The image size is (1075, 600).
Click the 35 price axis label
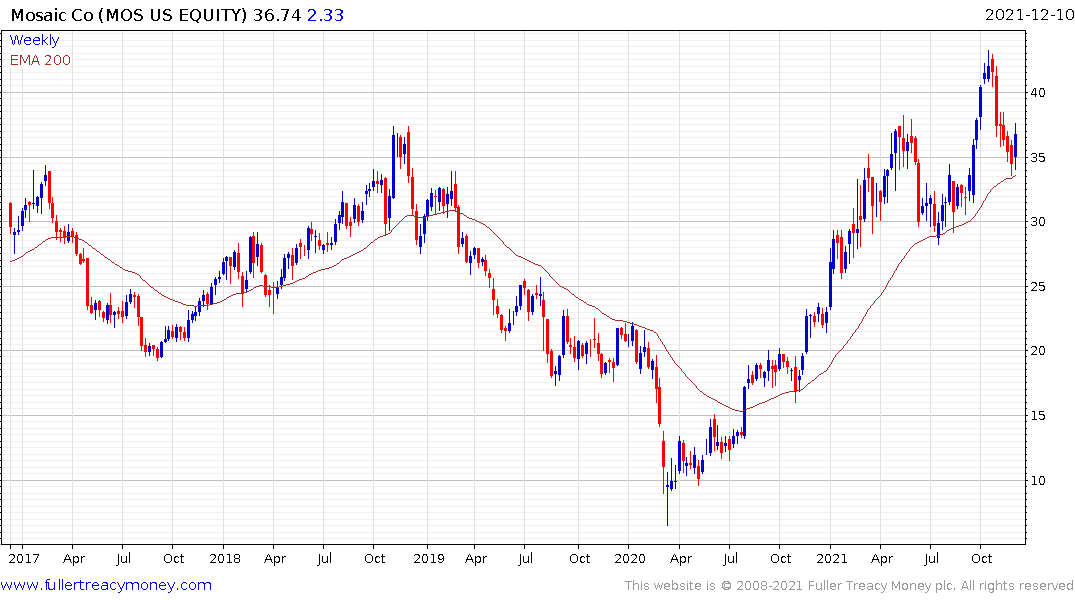coord(1038,158)
